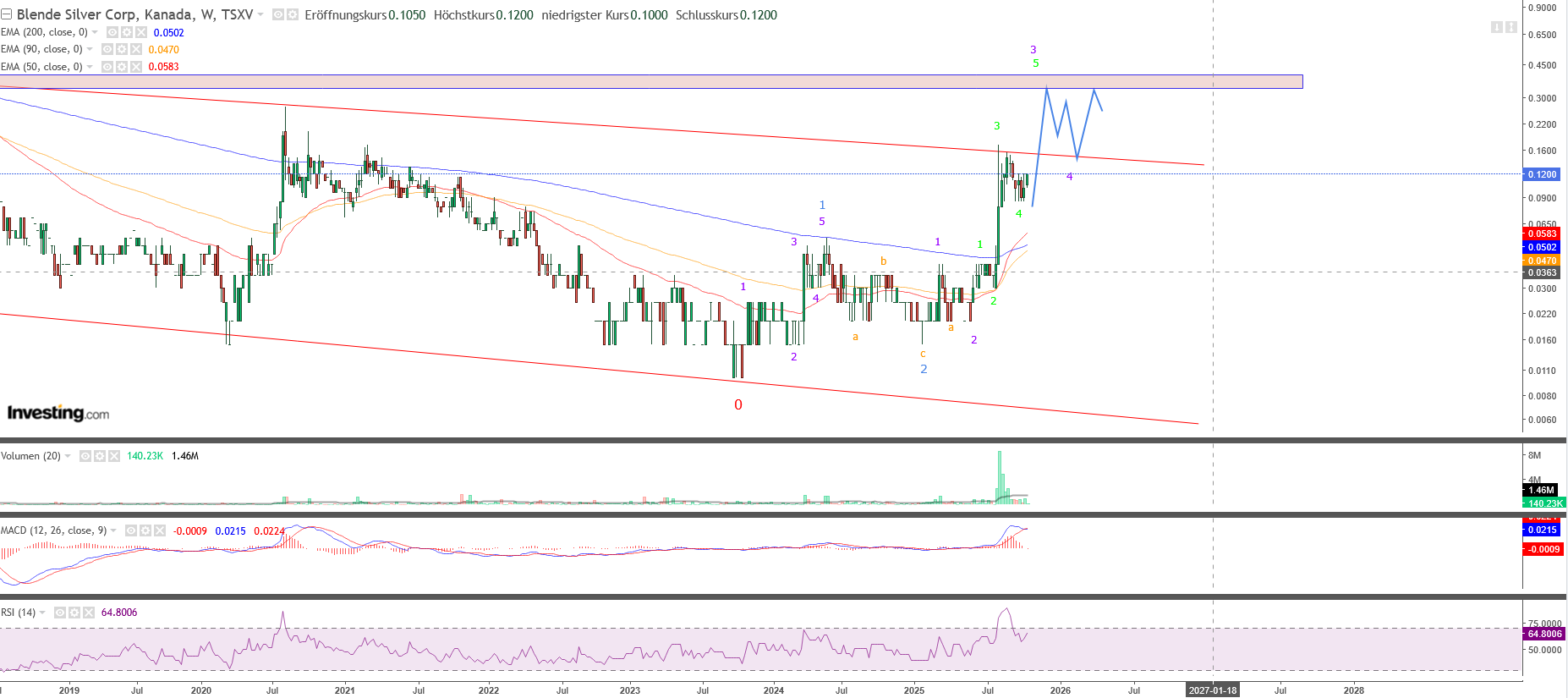Click the RSI indicator settings gear

click(74, 613)
